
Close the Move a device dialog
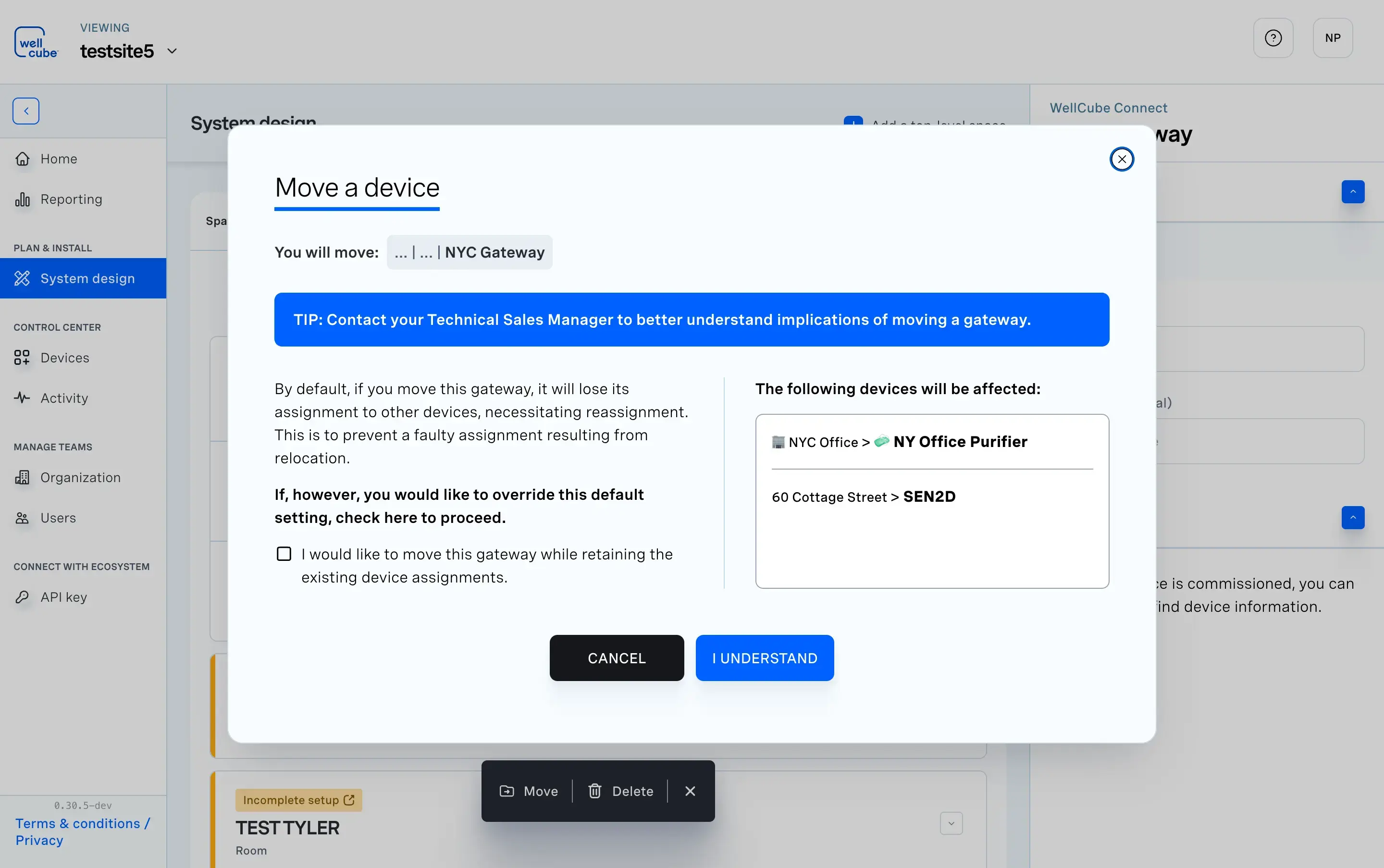(x=1121, y=159)
